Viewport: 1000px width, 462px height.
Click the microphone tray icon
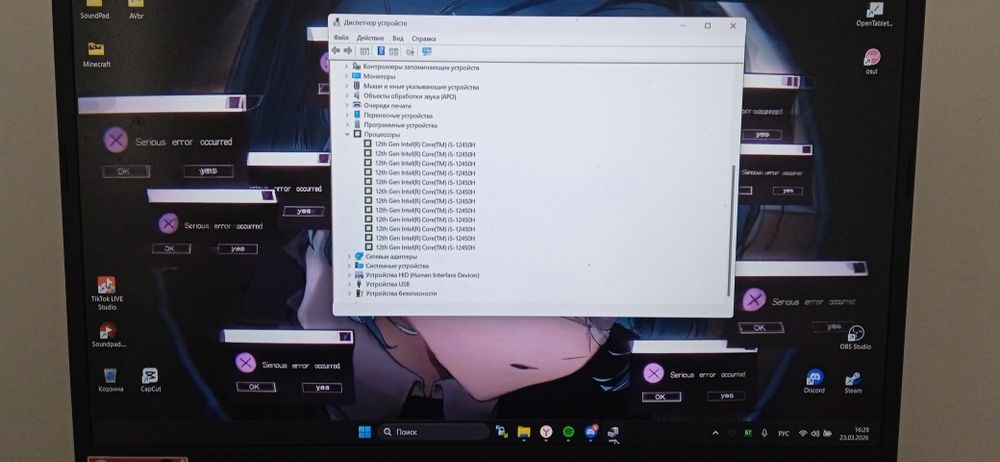pyautogui.click(x=764, y=433)
